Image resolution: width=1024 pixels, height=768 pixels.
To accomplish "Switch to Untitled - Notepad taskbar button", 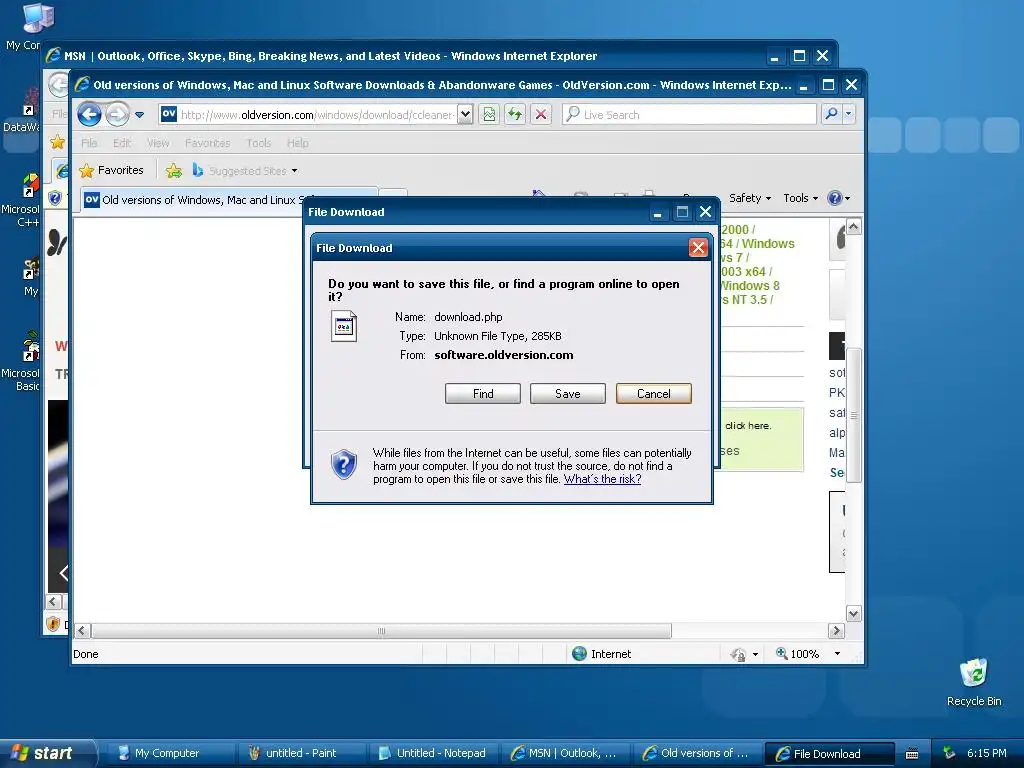I will tap(432, 753).
